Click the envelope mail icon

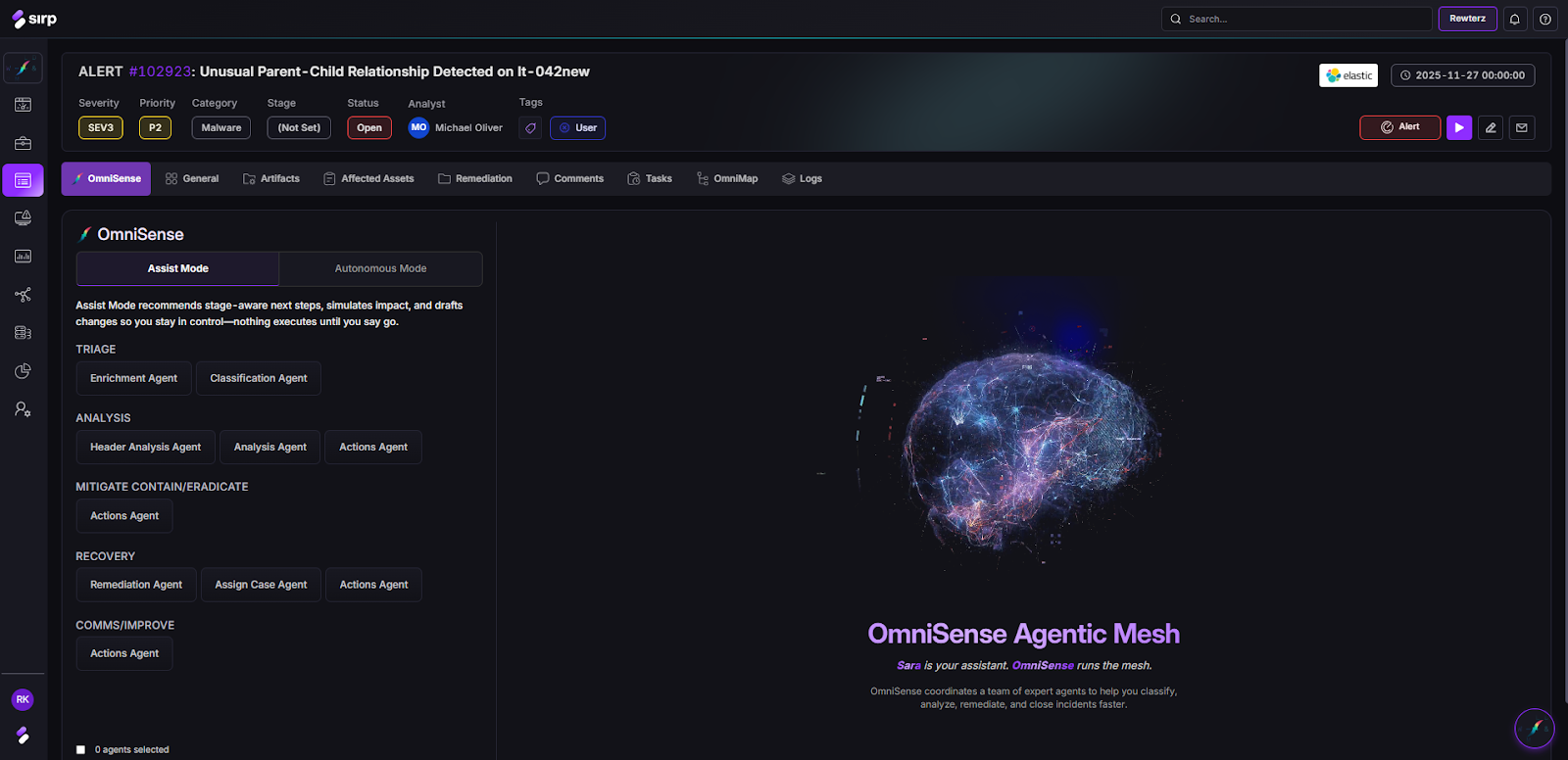(x=1522, y=127)
